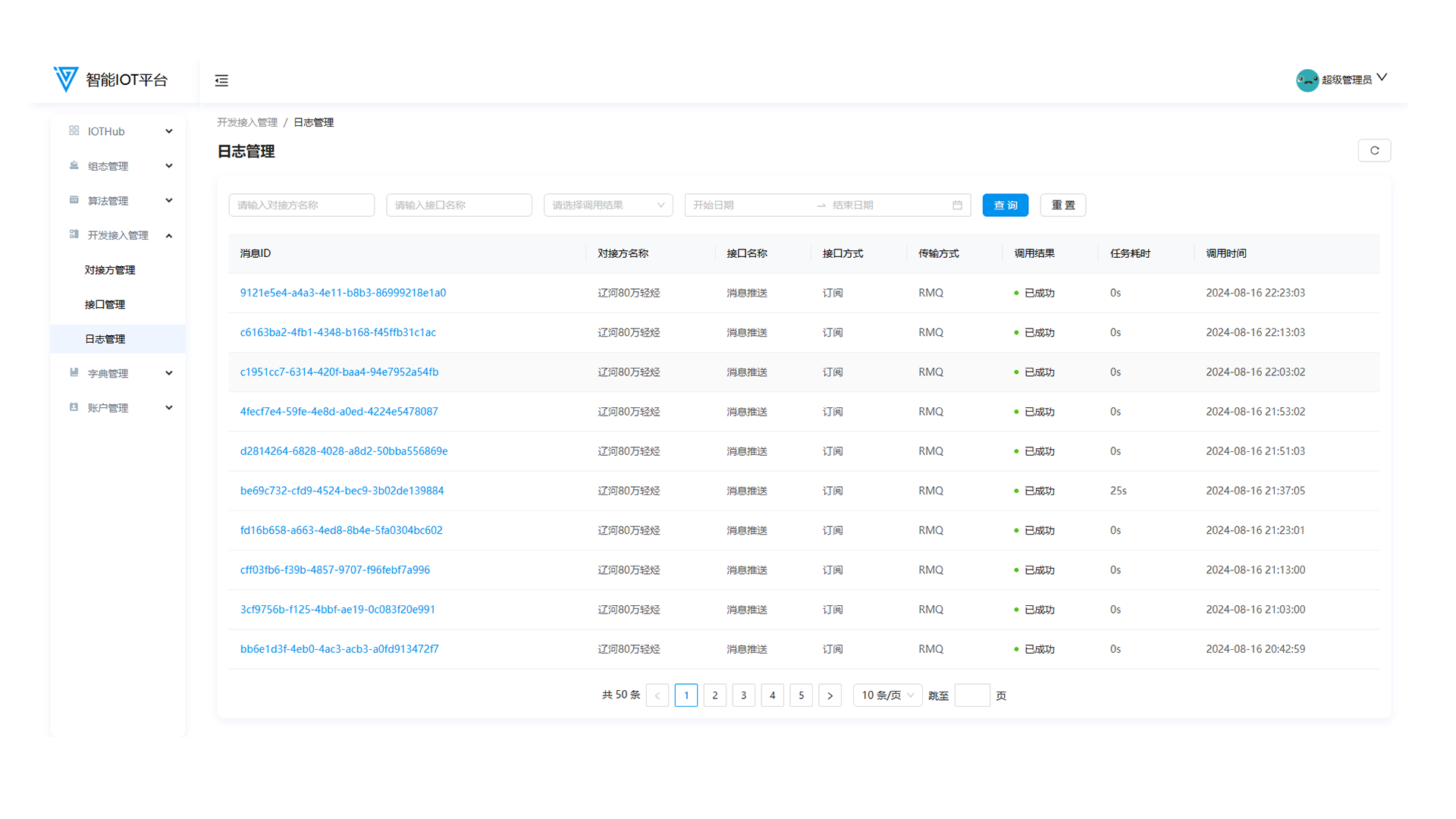Select 接口管理 in sidebar
The width and height of the screenshot is (1456, 819).
tap(105, 305)
